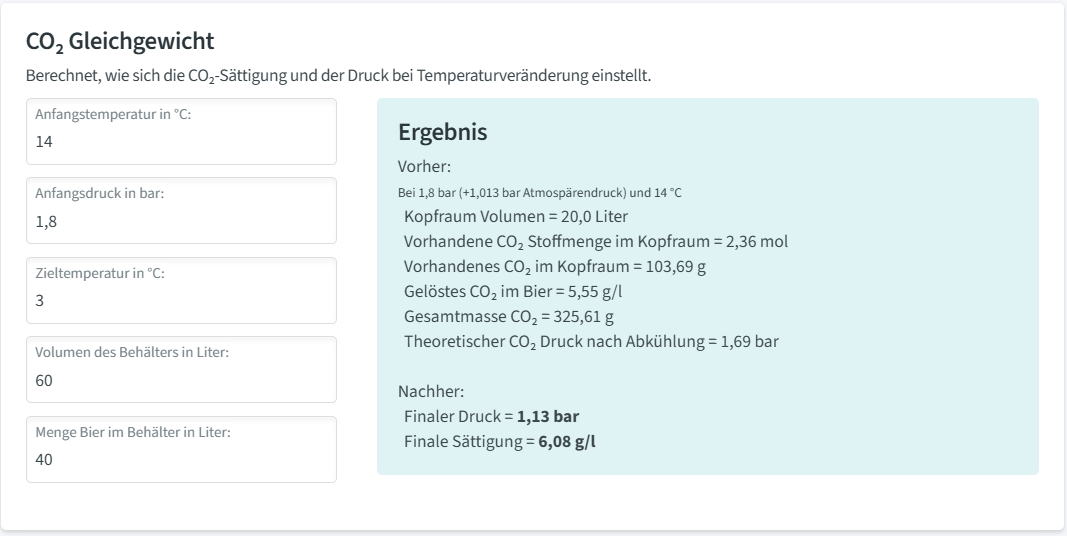Focus the Anfangsdruck in bar field
This screenshot has height=536, width=1067.
coord(181,221)
